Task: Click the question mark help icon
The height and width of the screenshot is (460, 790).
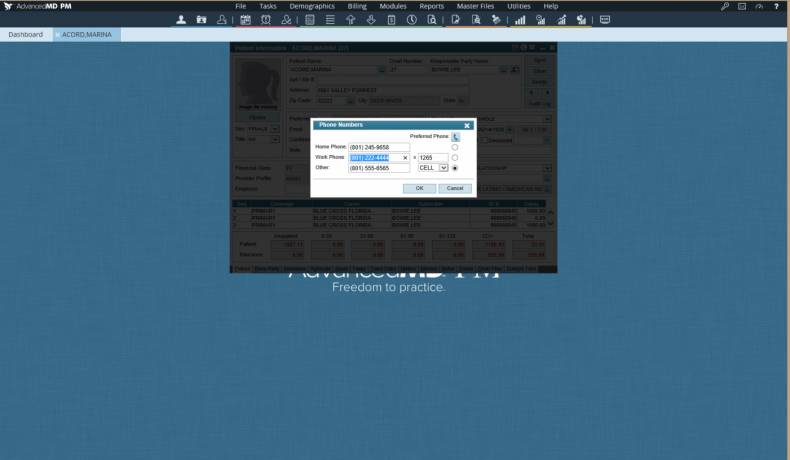Action: pos(776,6)
